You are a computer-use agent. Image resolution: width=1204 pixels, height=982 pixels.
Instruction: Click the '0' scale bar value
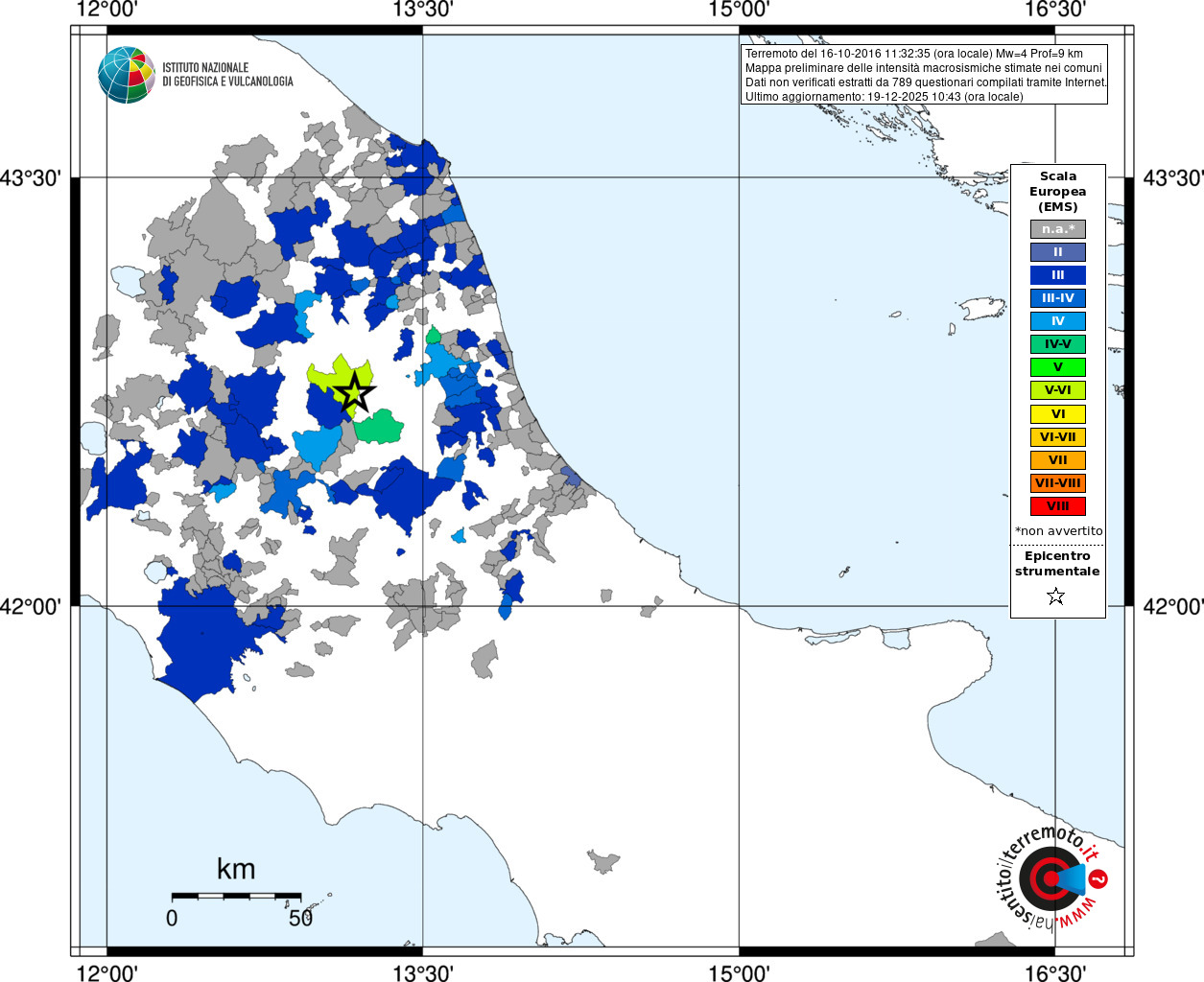pyautogui.click(x=172, y=918)
